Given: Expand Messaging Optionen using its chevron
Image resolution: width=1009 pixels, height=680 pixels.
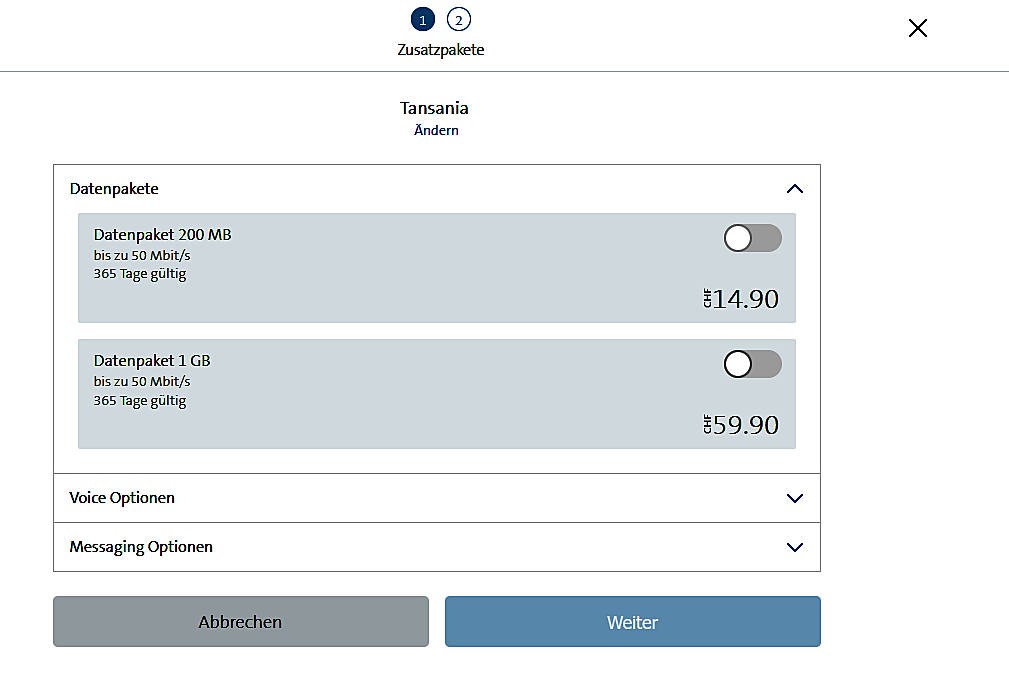Looking at the screenshot, I should [795, 547].
